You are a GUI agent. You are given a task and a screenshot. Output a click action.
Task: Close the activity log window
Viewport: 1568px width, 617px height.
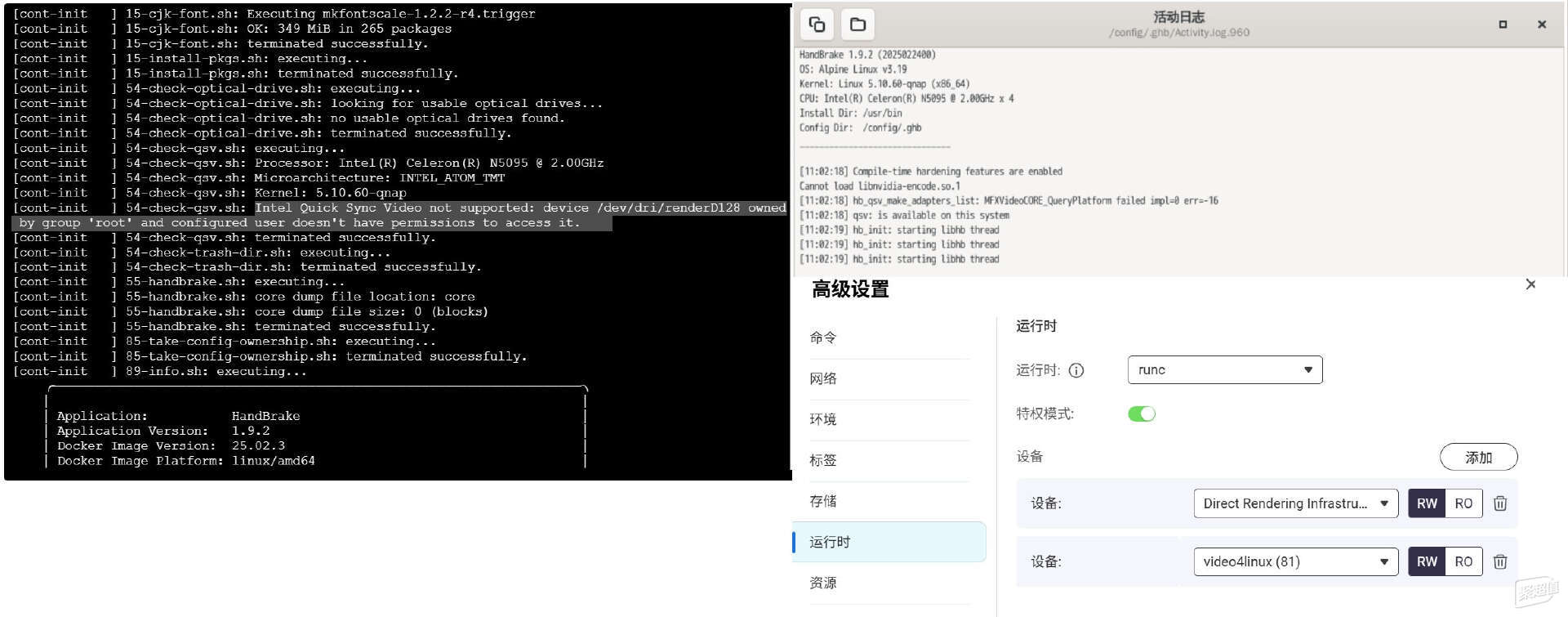click(1542, 25)
